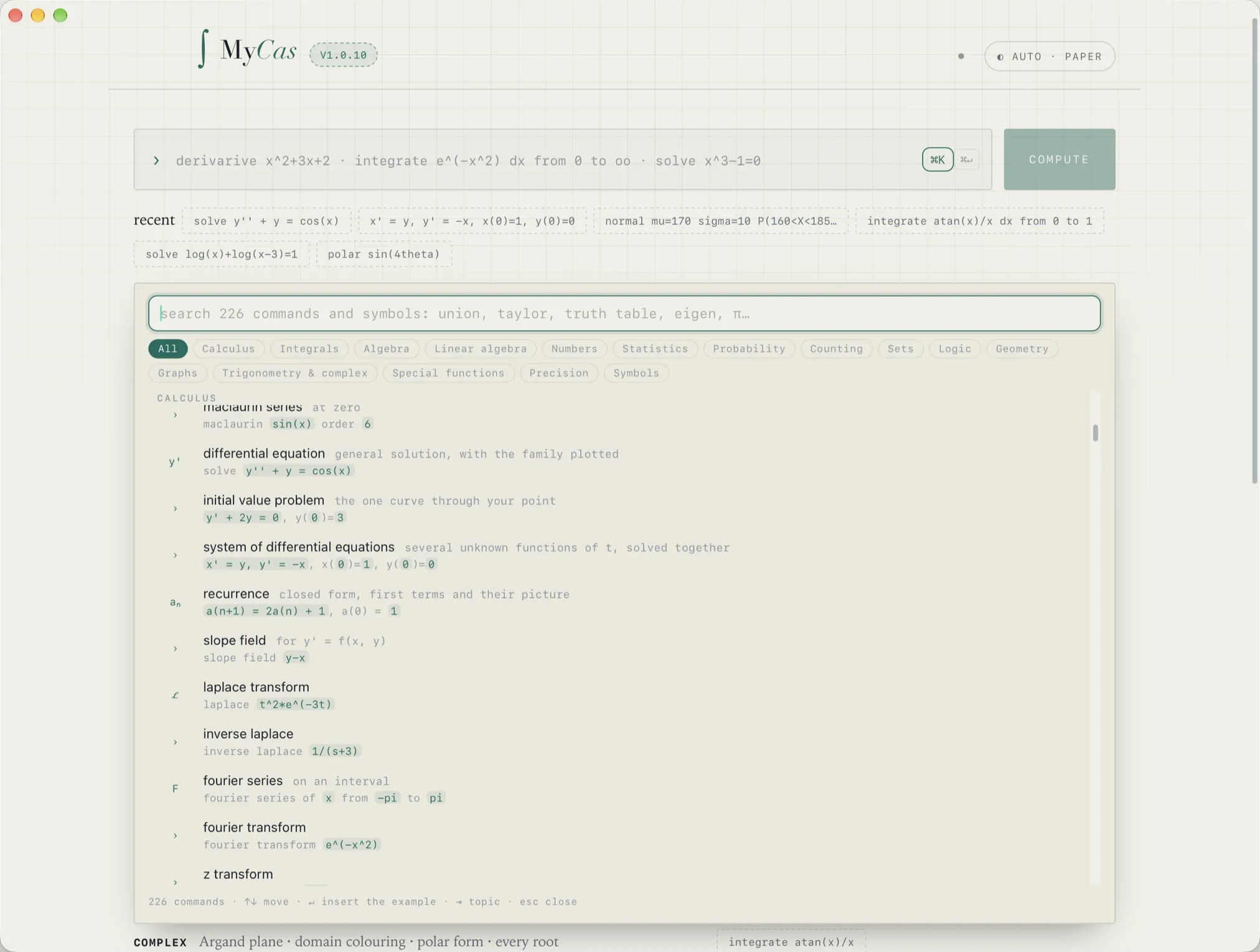Click the y' icon beside differential equation

coord(175,462)
